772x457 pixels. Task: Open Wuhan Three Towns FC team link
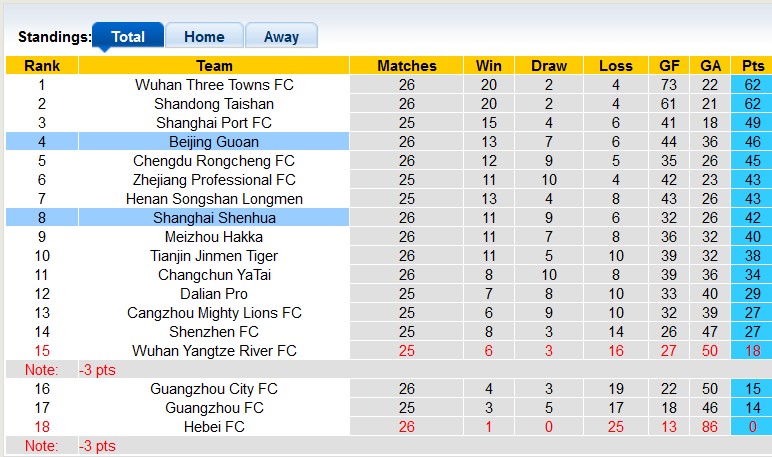click(214, 85)
